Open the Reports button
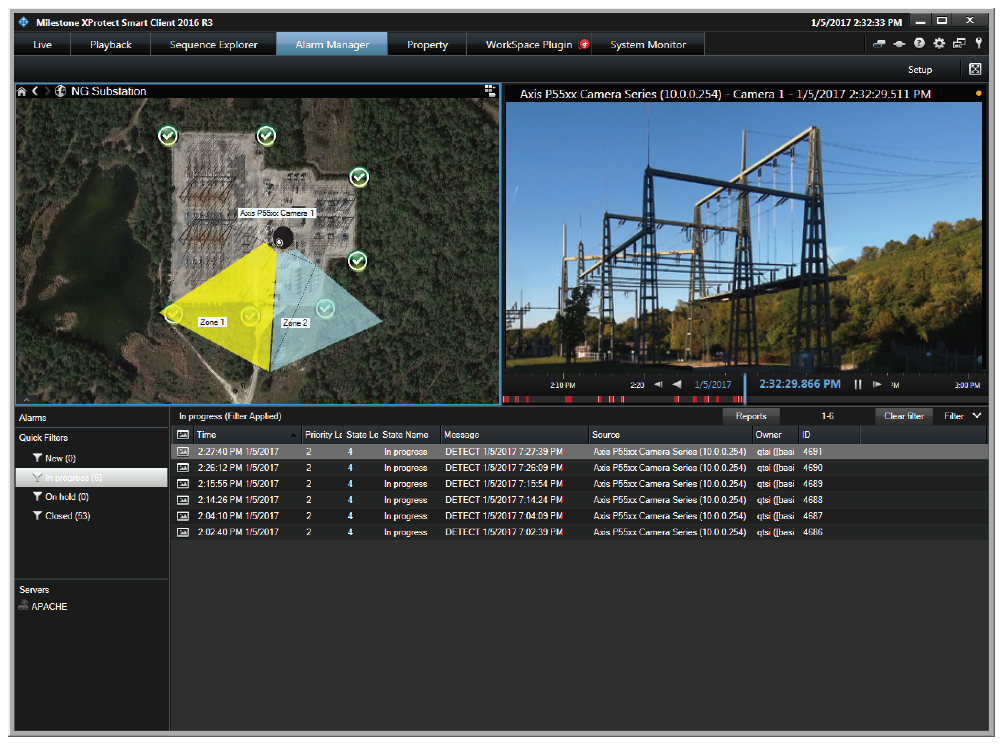The height and width of the screenshot is (747, 1007). 751,416
